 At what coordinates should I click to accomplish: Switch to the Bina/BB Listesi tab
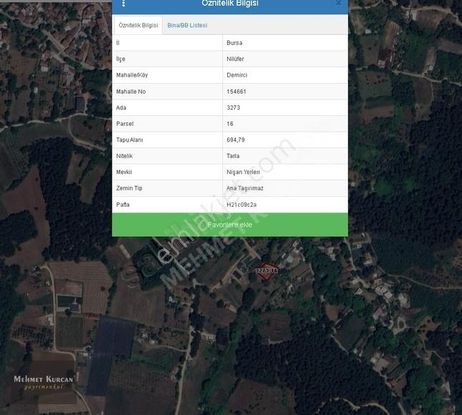click(x=187, y=25)
